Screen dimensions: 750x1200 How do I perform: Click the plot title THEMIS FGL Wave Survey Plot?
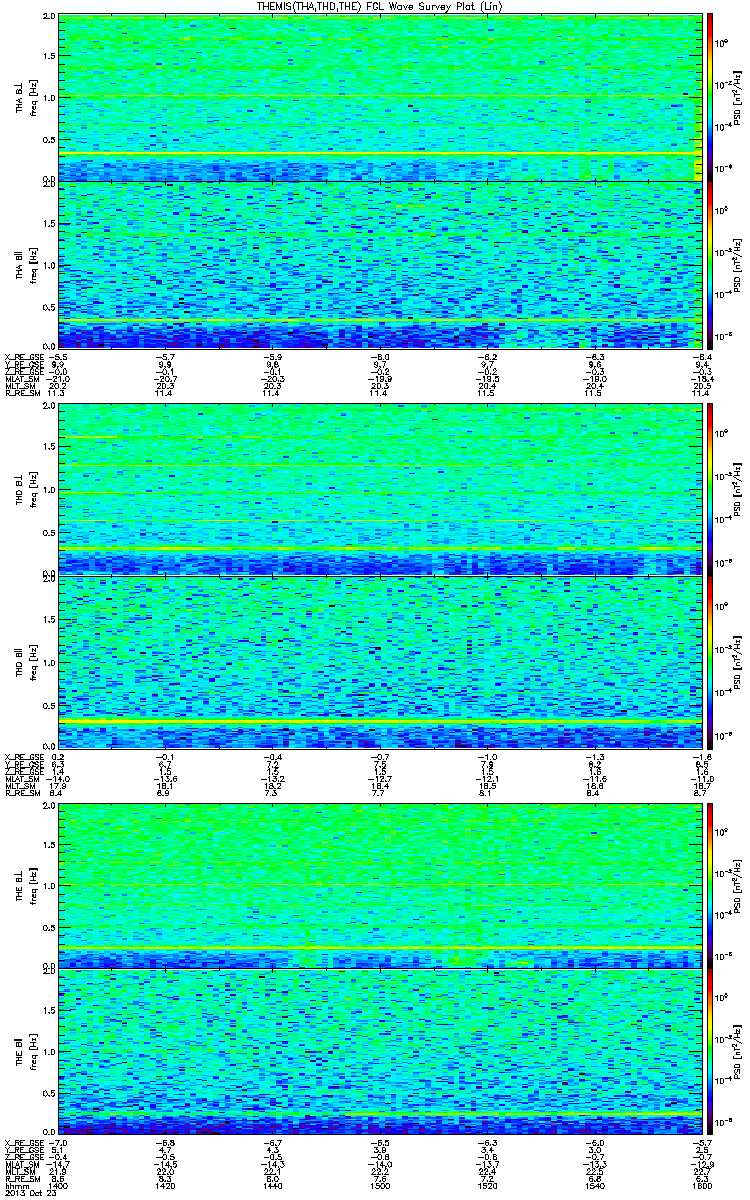(x=381, y=6)
